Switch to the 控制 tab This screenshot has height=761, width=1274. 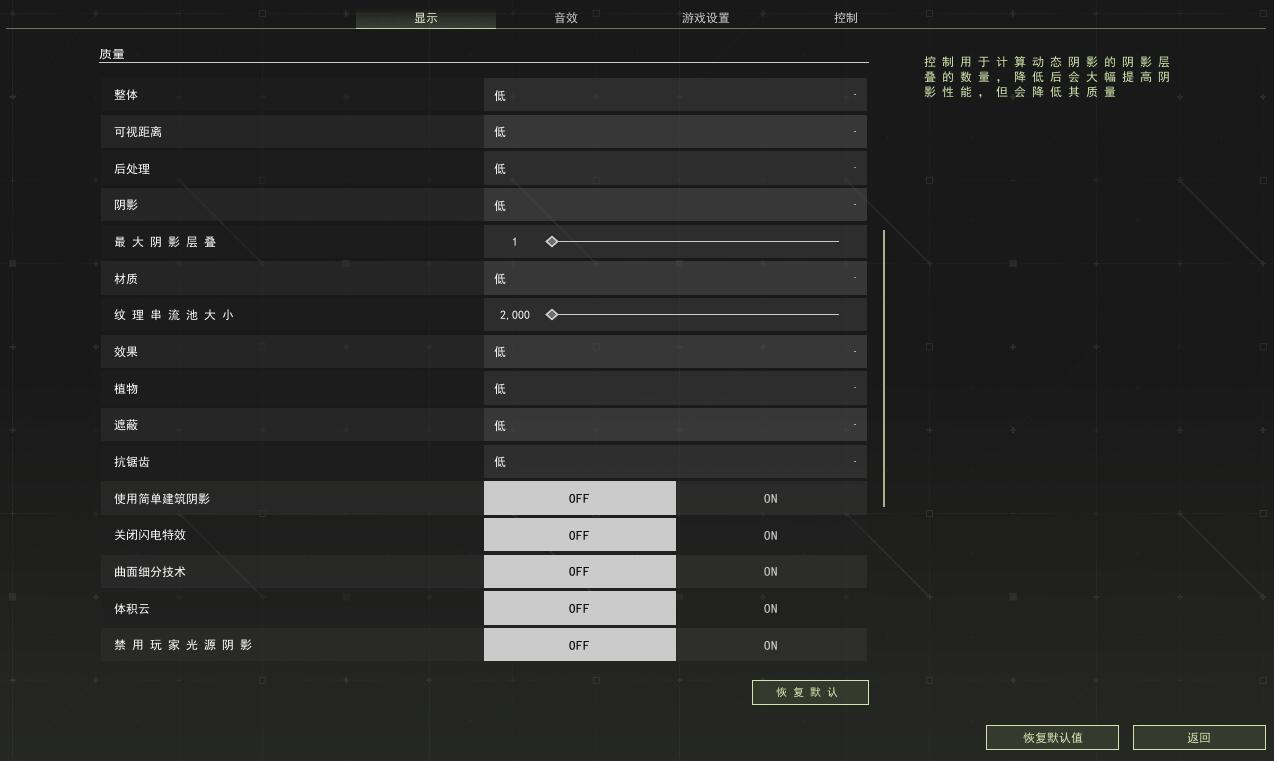tap(846, 18)
